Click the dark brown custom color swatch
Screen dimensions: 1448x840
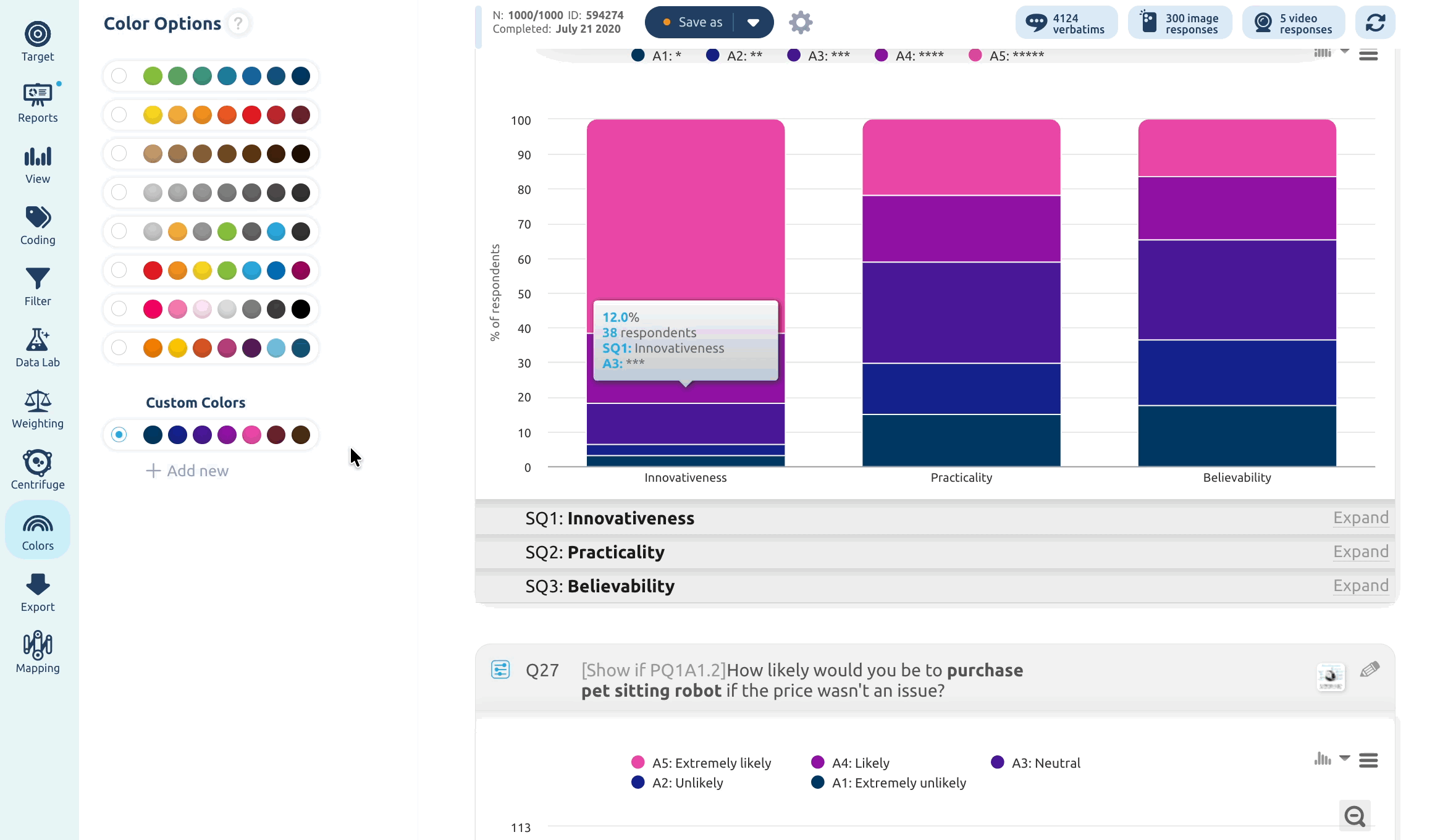301,435
